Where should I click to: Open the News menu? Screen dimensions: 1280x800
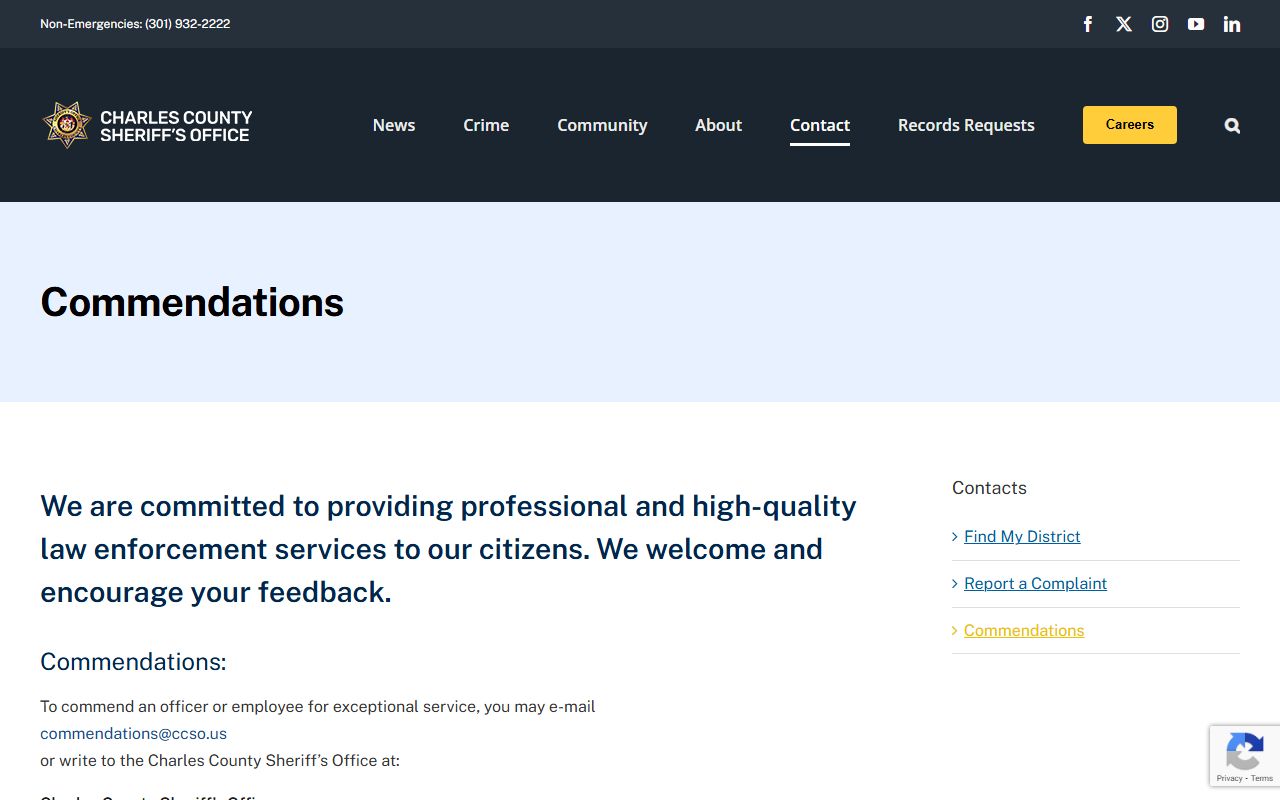click(394, 125)
